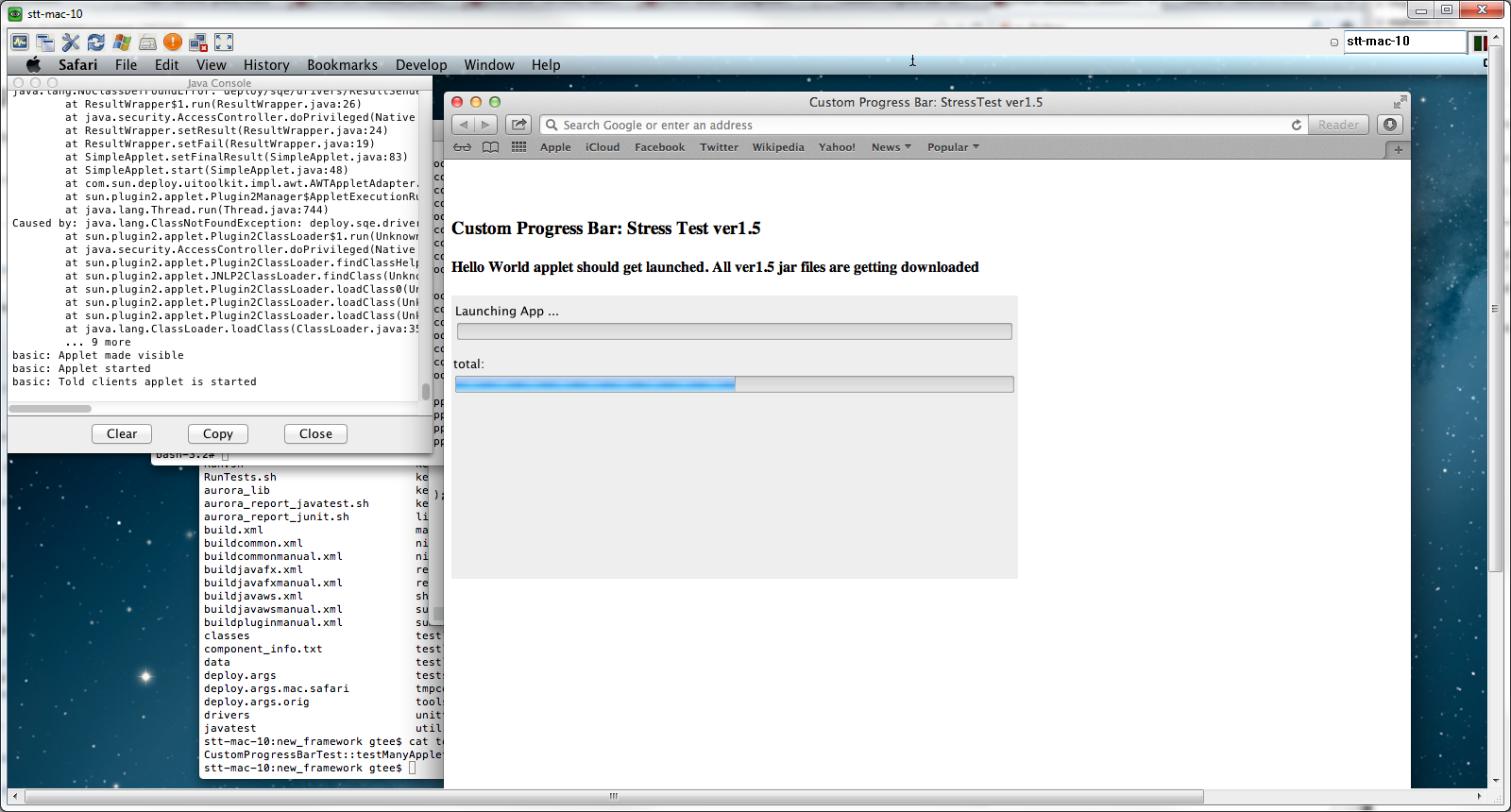Screen dimensions: 1511x812
Task: Expand the News bookmarks dropdown
Action: click(891, 147)
